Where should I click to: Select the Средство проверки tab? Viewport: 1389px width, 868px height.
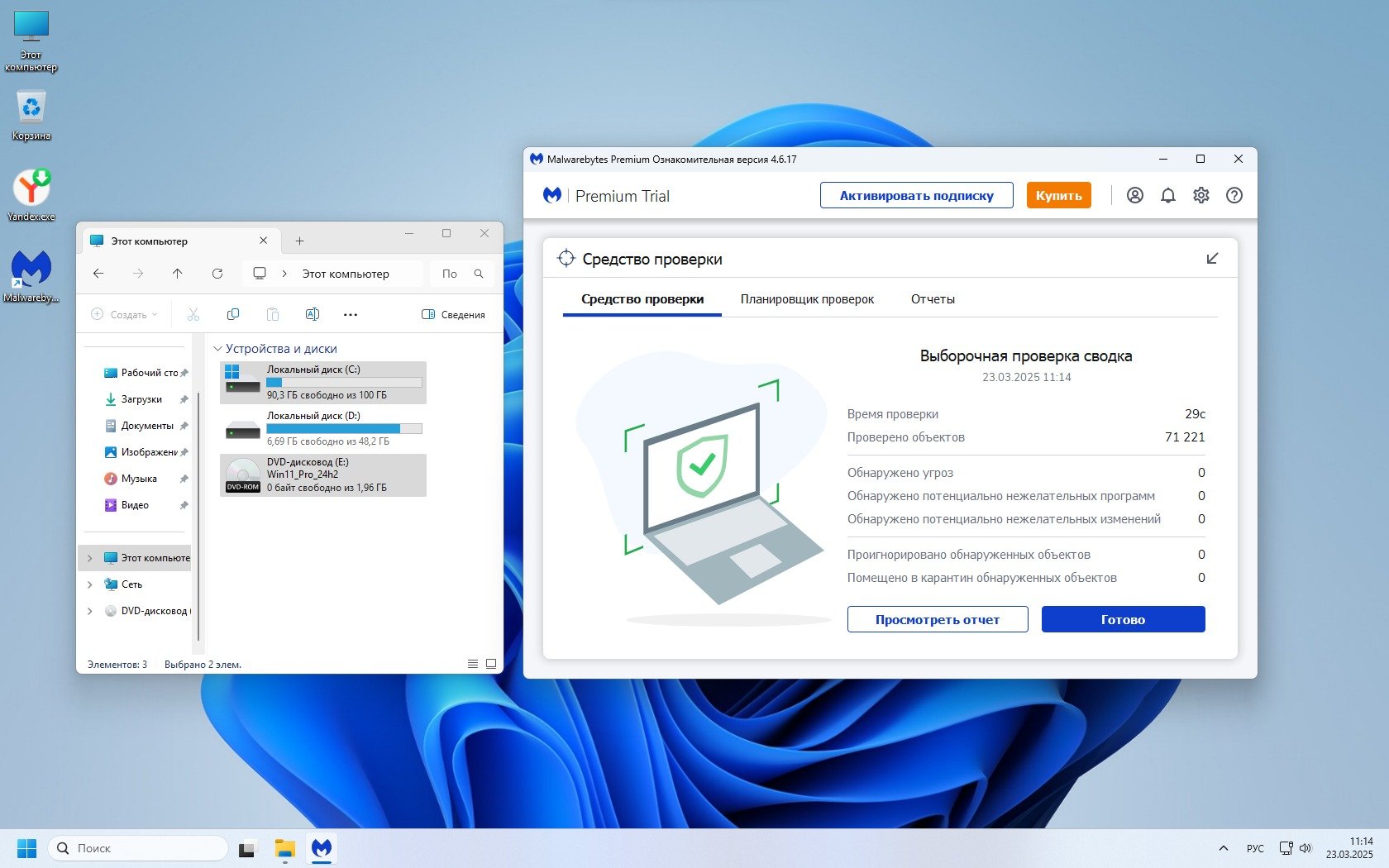(642, 299)
